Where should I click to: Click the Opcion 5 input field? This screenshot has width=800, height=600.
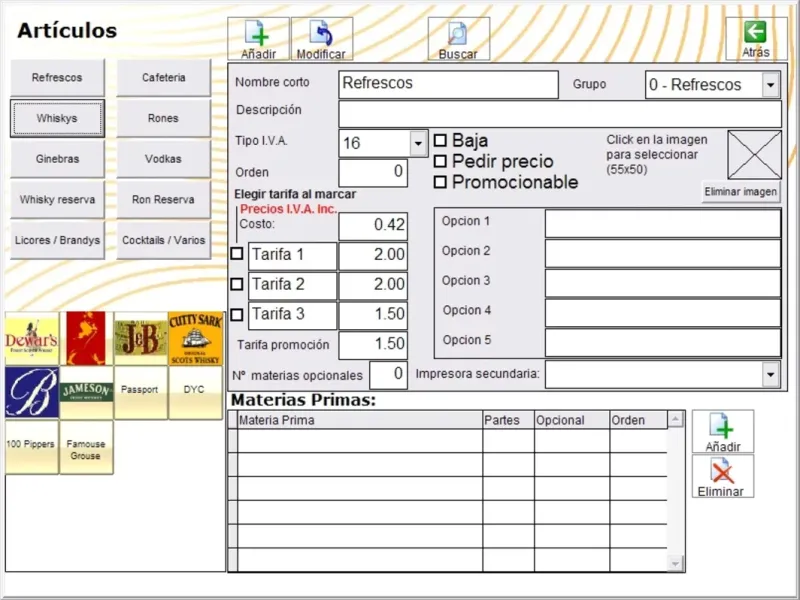coord(663,342)
